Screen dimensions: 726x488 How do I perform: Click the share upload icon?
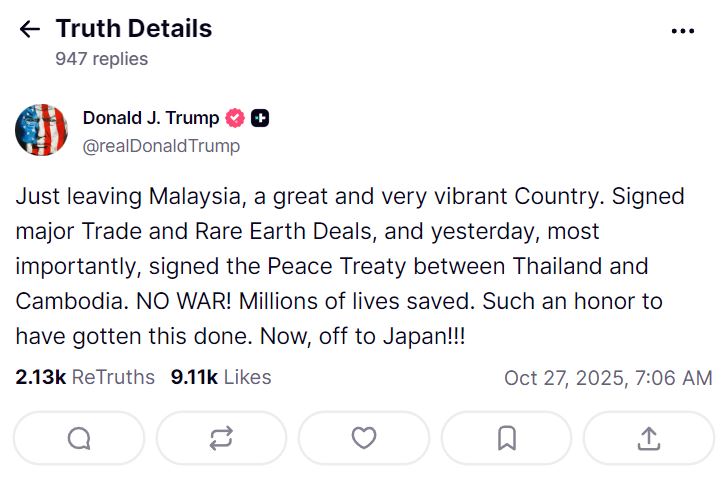tap(648, 438)
